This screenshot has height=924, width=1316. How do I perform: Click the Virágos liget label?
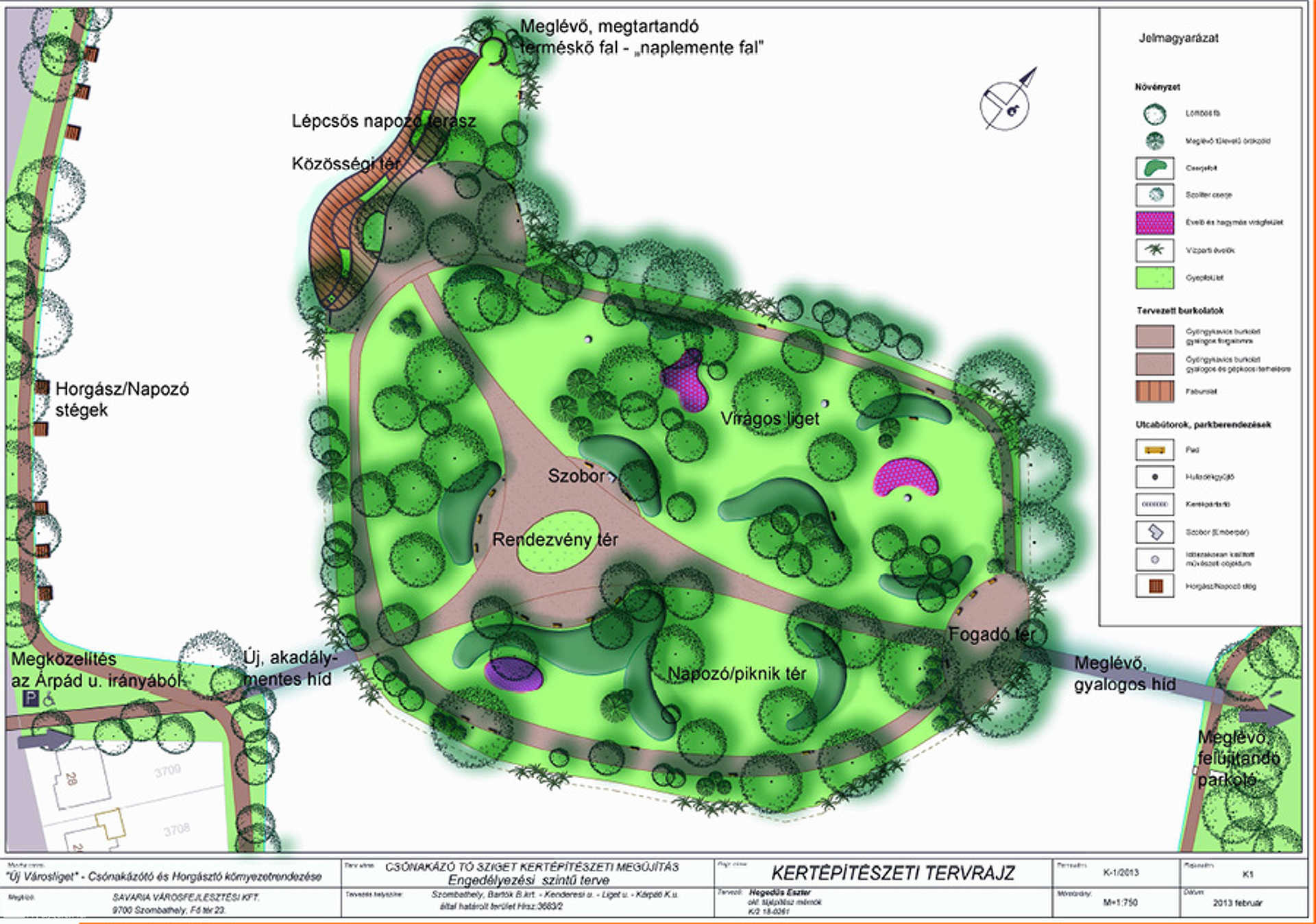click(x=770, y=418)
